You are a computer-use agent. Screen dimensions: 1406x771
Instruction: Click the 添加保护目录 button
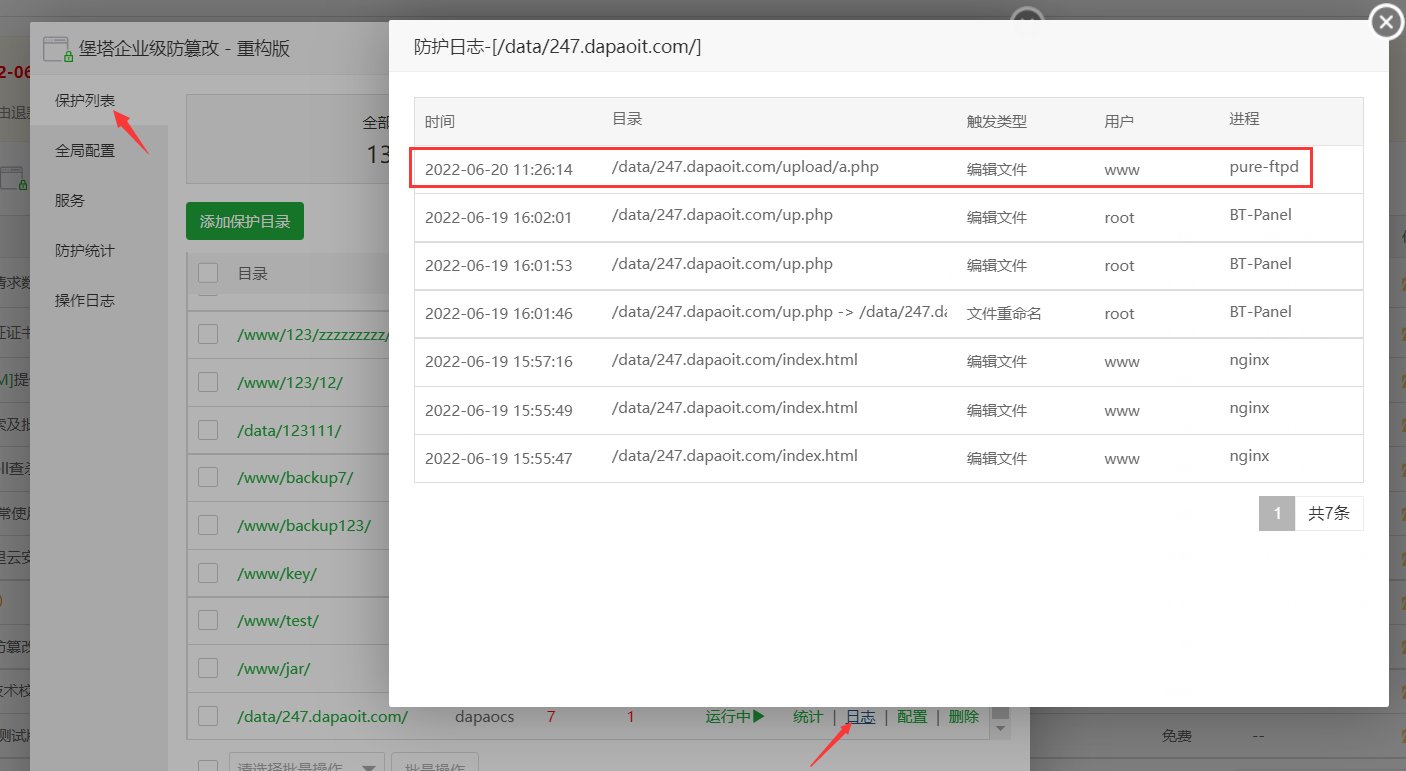245,222
